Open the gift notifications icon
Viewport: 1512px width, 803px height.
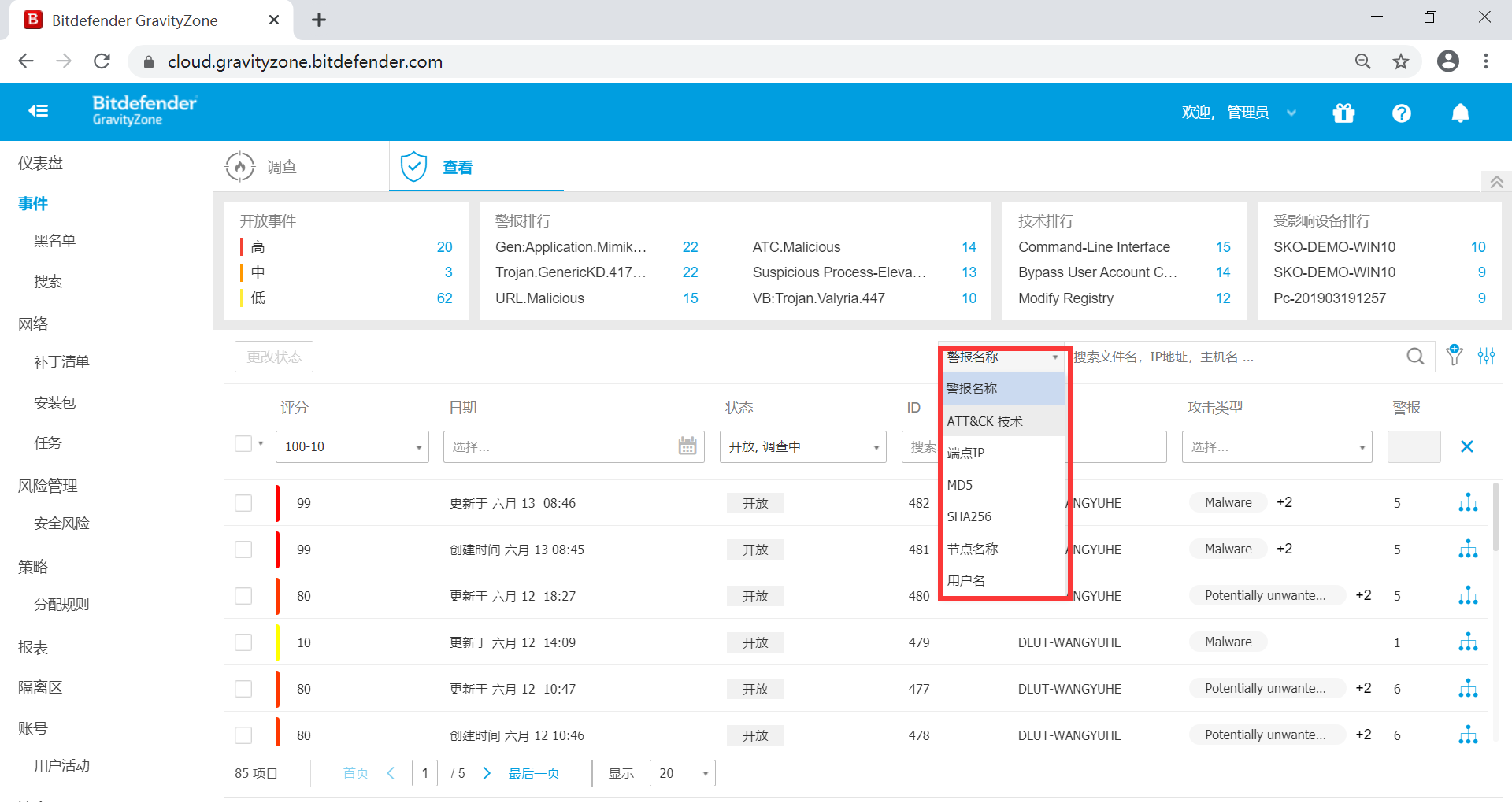click(1343, 113)
